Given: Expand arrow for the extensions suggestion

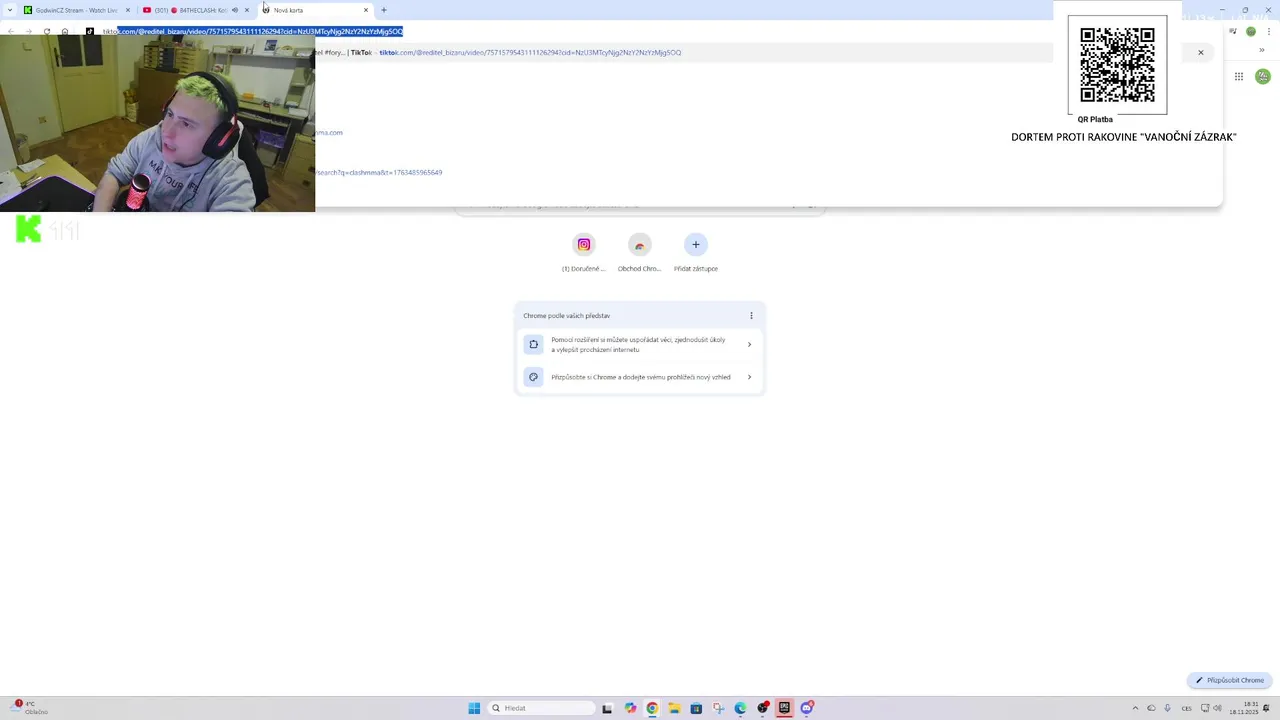Looking at the screenshot, I should click(x=749, y=344).
